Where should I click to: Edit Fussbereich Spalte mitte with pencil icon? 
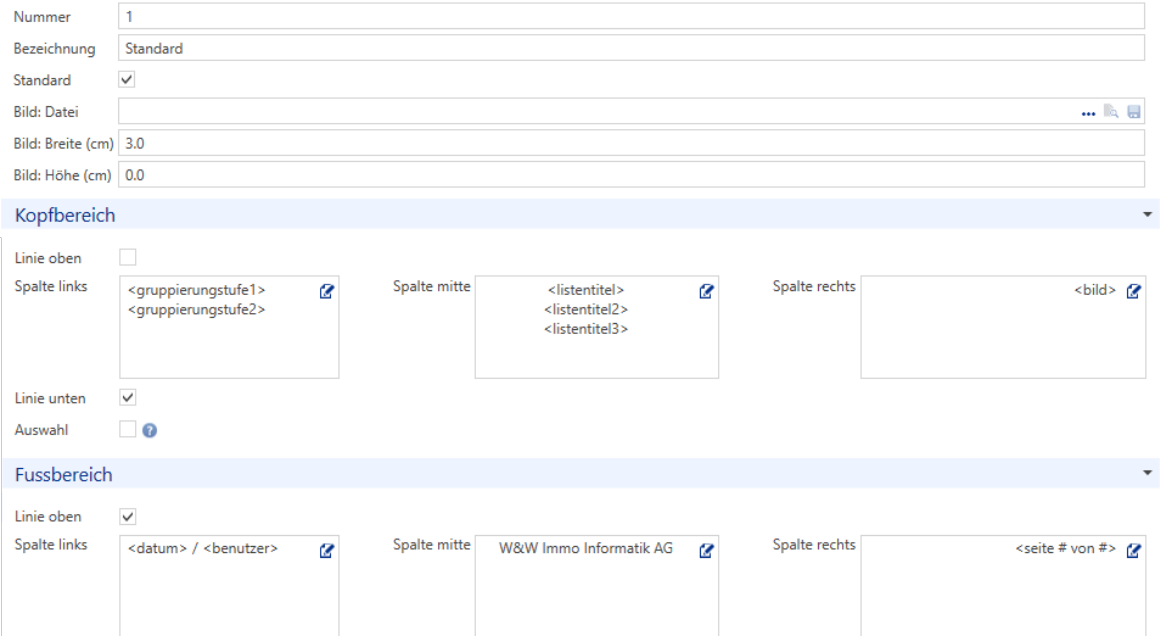point(706,550)
